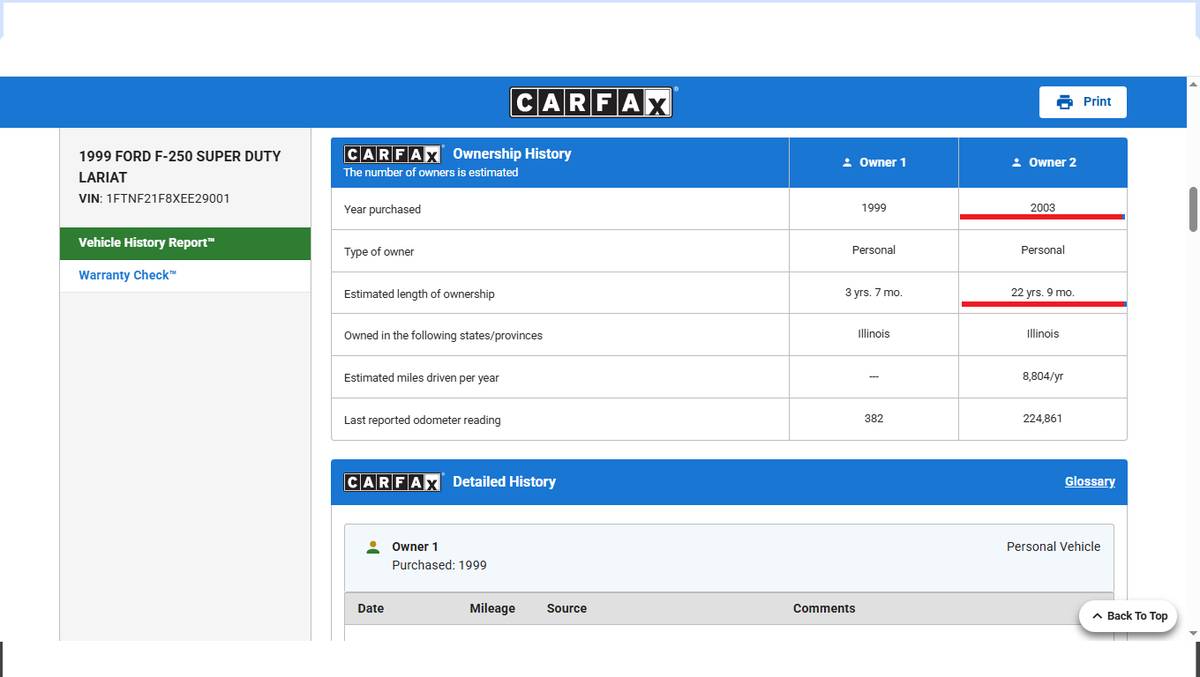1200x677 pixels.
Task: Click the Mileage column header
Action: [492, 608]
